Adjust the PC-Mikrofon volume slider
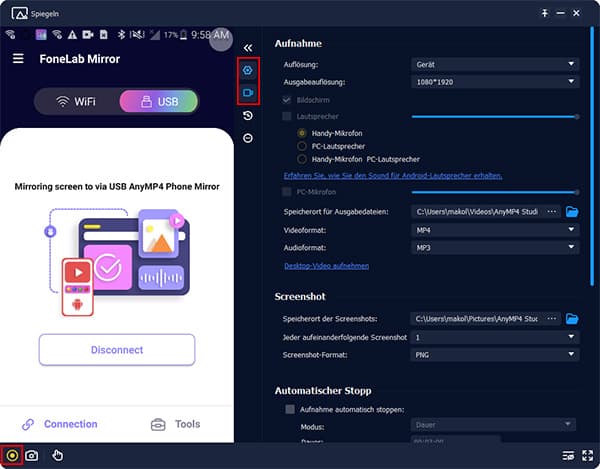The width and height of the screenshot is (600, 469). 495,192
